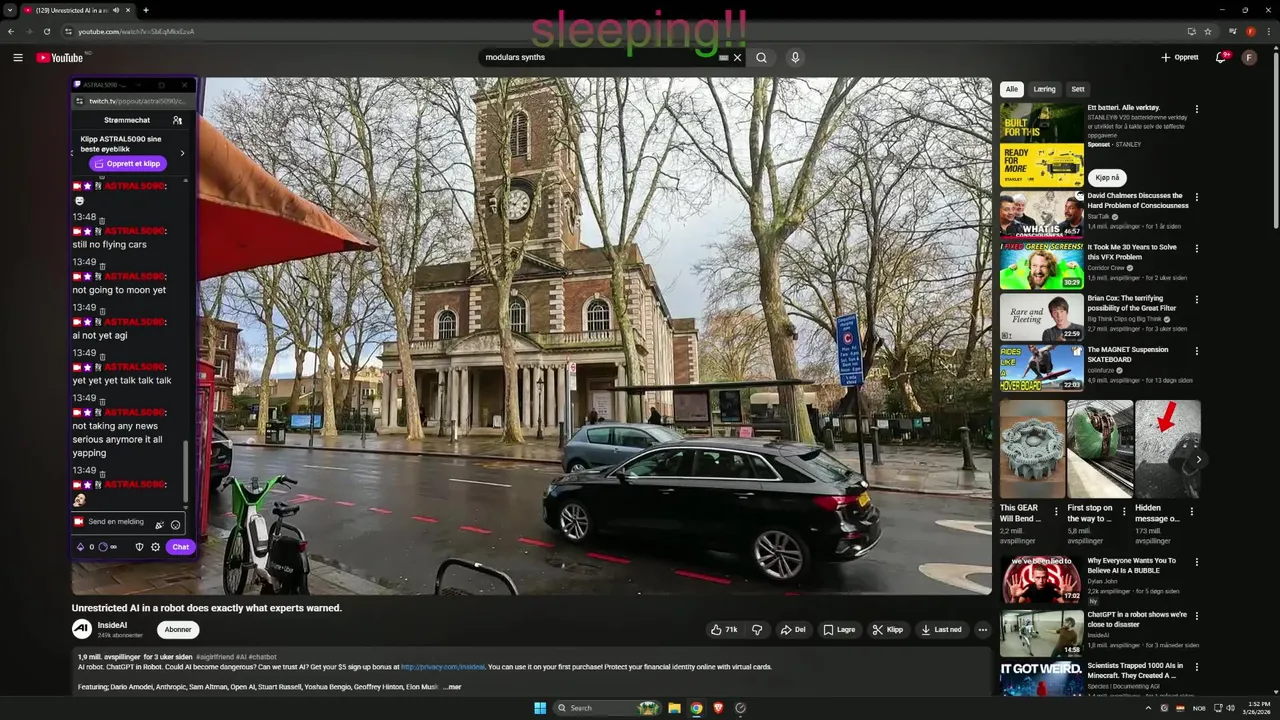Click the YouTube page scrollbar
Viewport: 1280px width, 720px height.
[x=1276, y=140]
